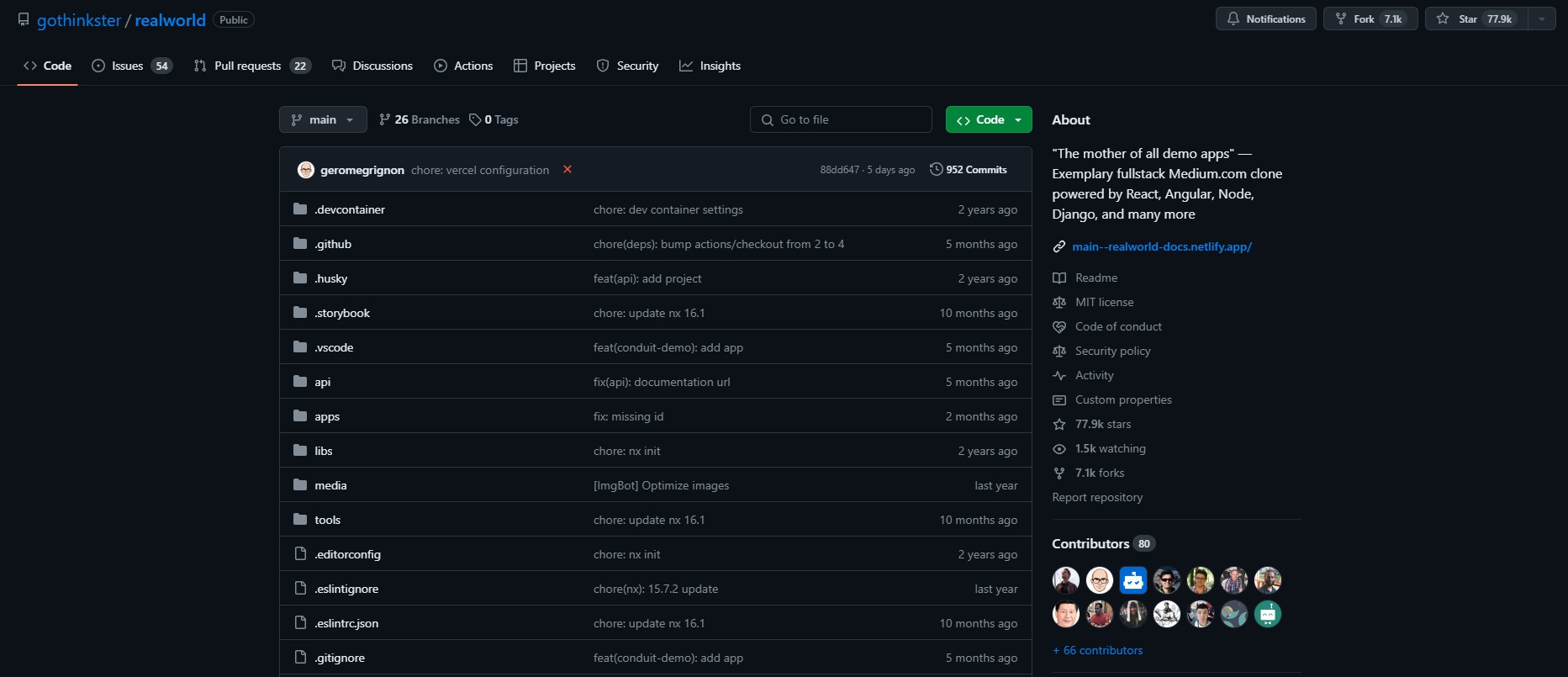Click the Report repository link
Viewport: 1568px width, 677px height.
click(1097, 497)
